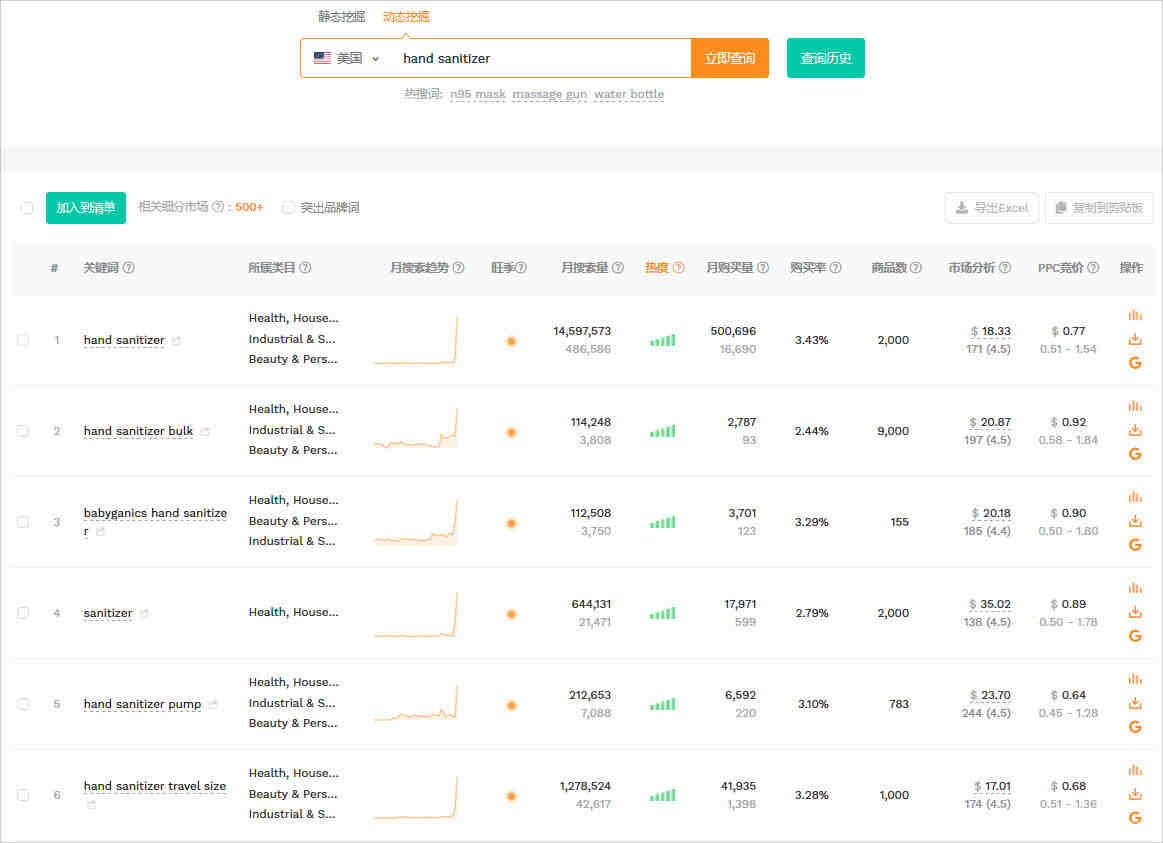Click help icon next to PPC竞价 header
The width and height of the screenshot is (1163, 843).
pos(1093,268)
